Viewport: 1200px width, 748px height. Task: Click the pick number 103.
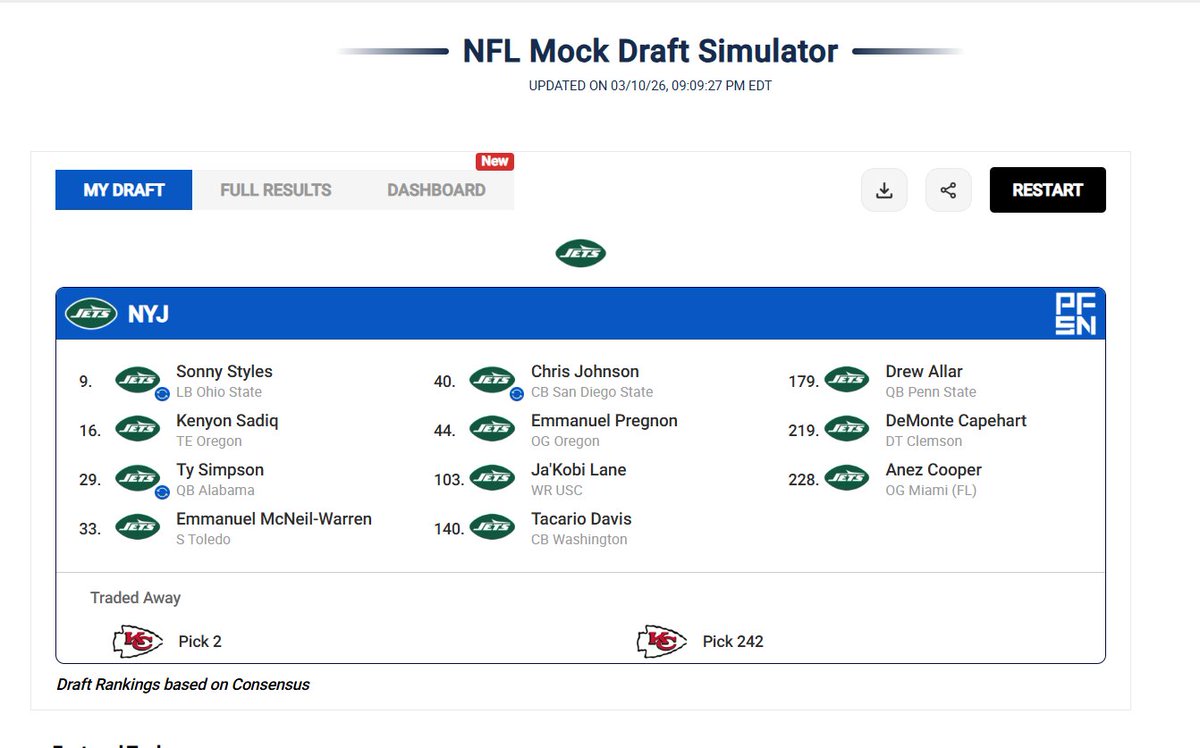448,479
